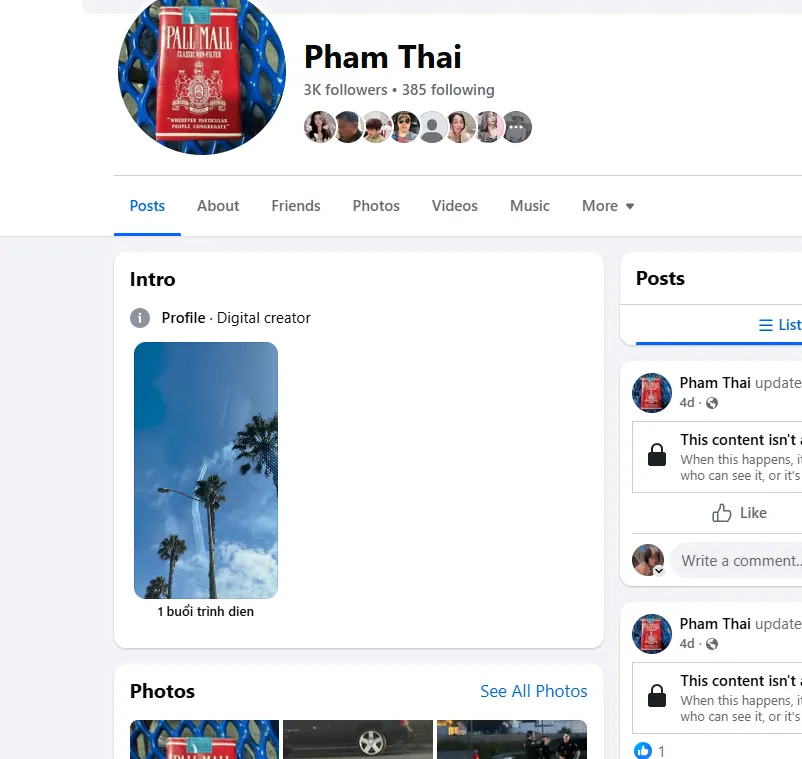
Task: Open the 385 following link
Action: point(448,90)
